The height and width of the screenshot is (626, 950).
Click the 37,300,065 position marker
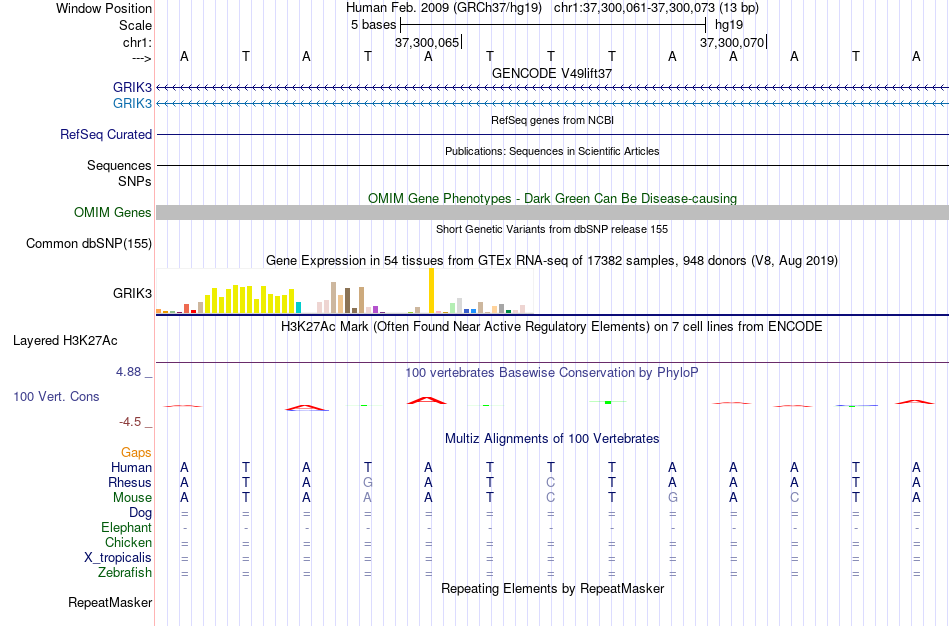point(427,42)
